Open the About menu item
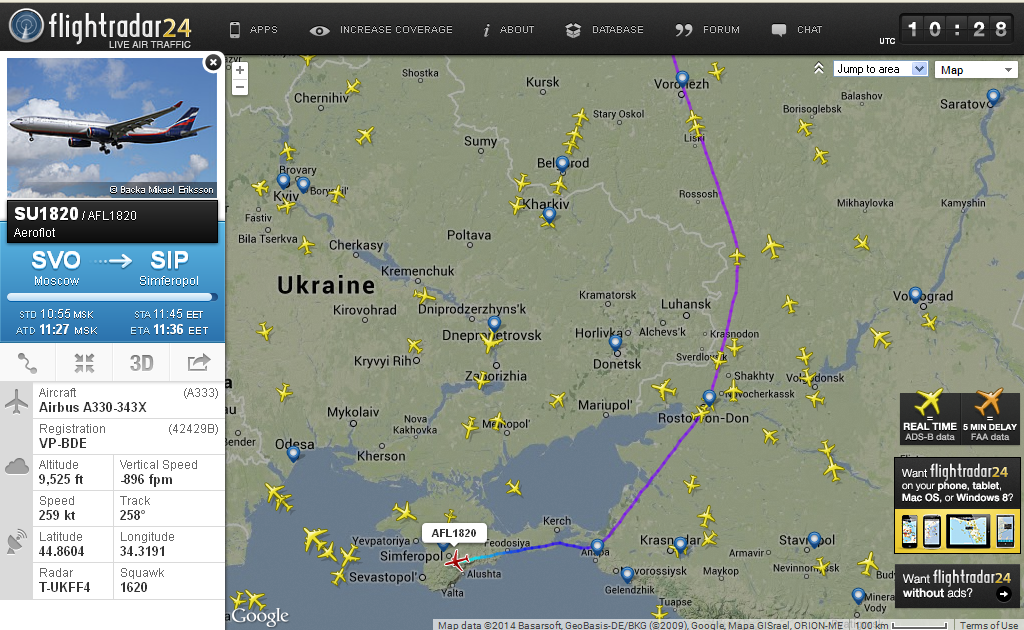Screen dimensions: 1024x630 (x=508, y=30)
